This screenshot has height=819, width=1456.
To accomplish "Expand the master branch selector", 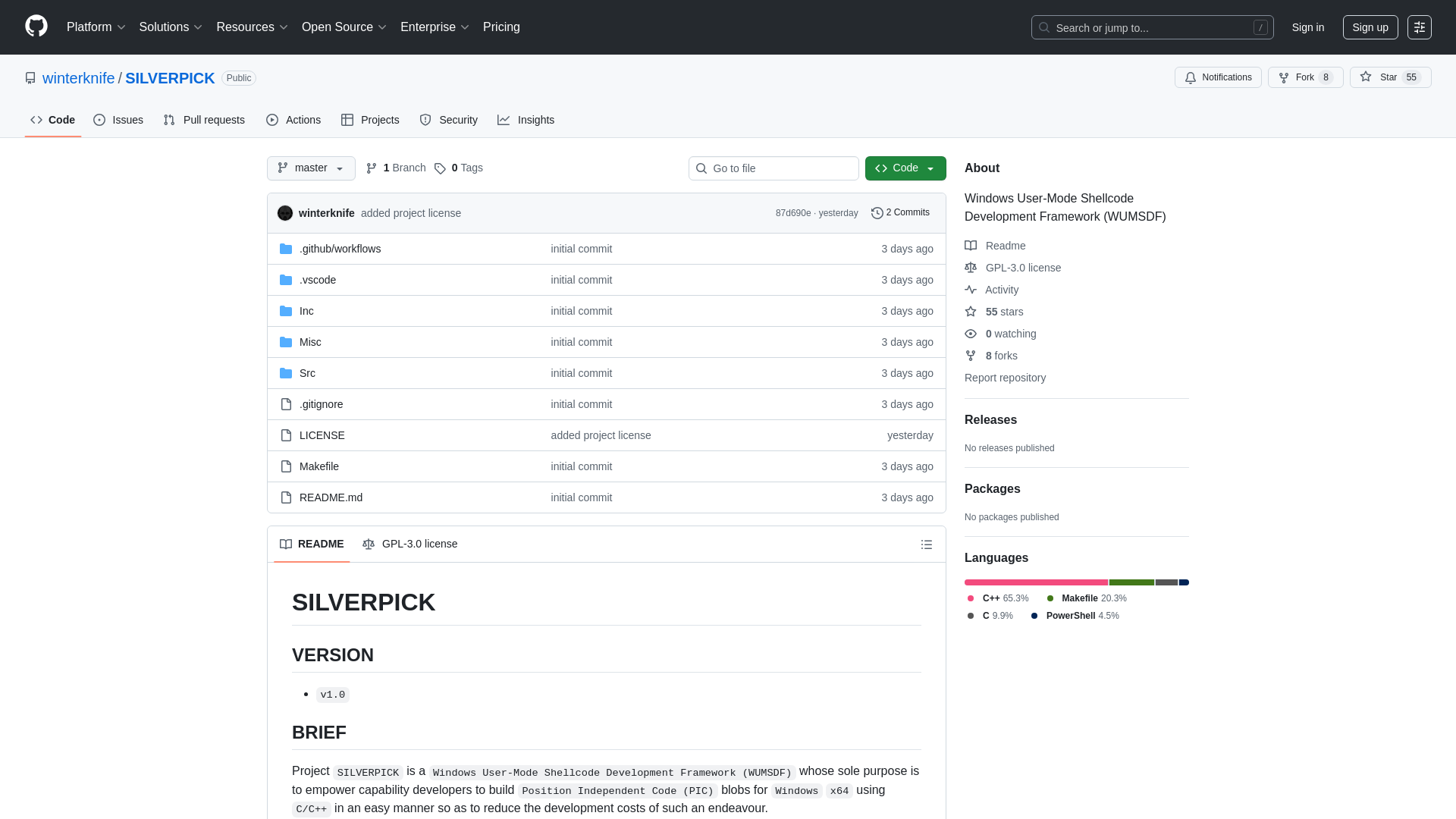I will click(x=310, y=168).
